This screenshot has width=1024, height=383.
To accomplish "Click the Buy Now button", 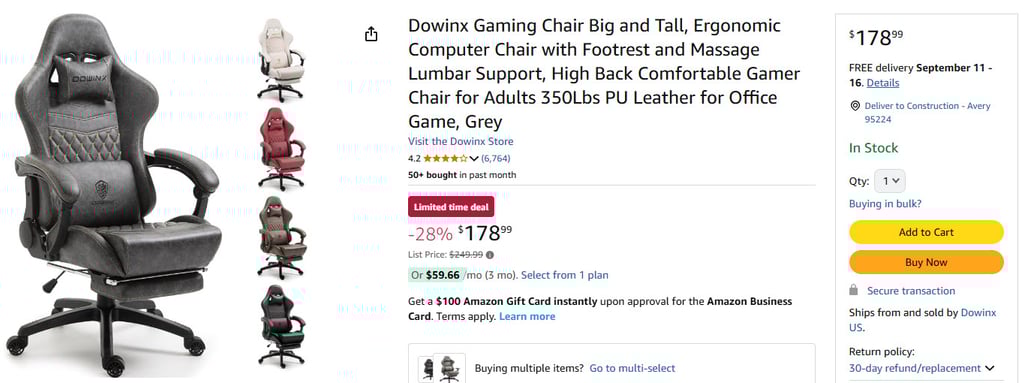I will click(x=926, y=262).
